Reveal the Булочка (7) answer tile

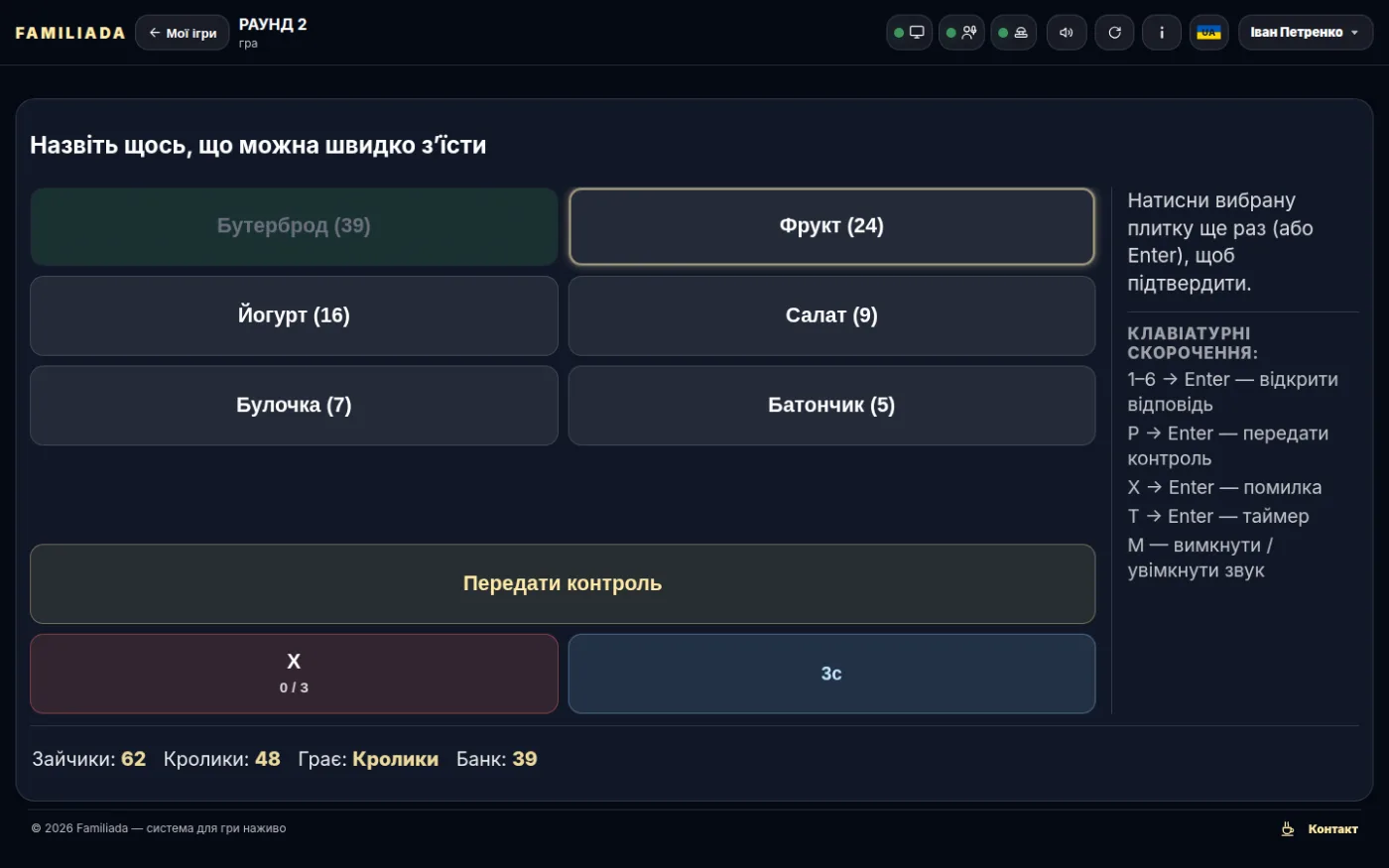tap(294, 406)
